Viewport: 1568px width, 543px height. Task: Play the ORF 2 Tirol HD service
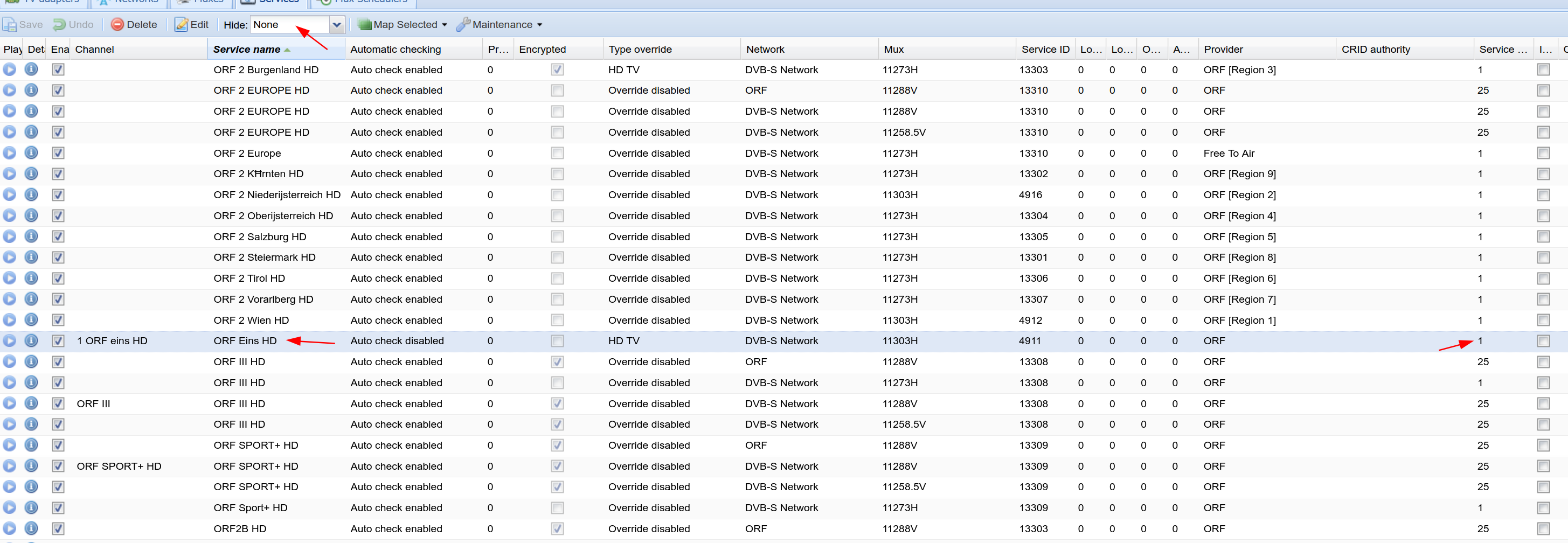click(9, 278)
